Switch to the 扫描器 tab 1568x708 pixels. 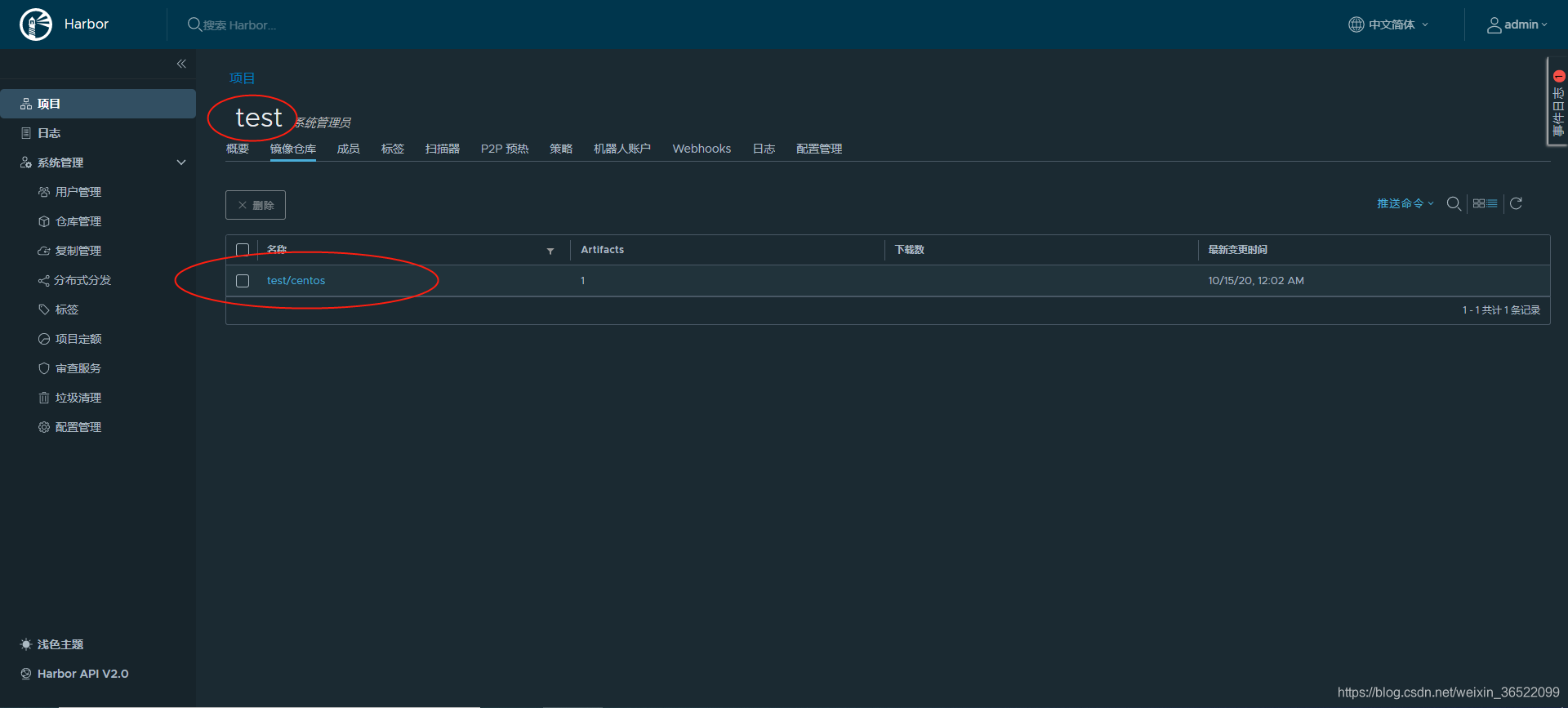(443, 149)
